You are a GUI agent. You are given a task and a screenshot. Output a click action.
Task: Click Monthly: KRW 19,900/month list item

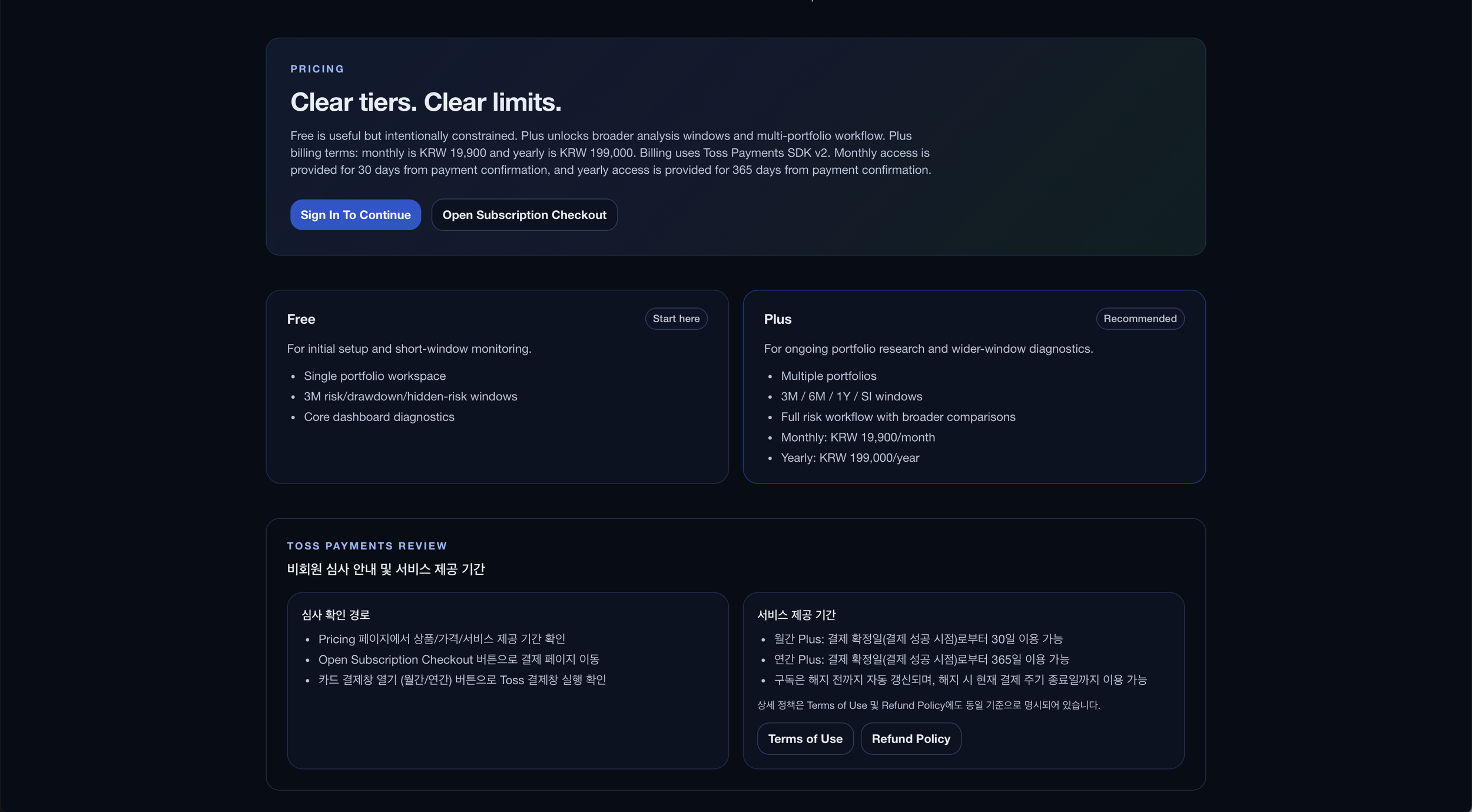click(x=857, y=437)
